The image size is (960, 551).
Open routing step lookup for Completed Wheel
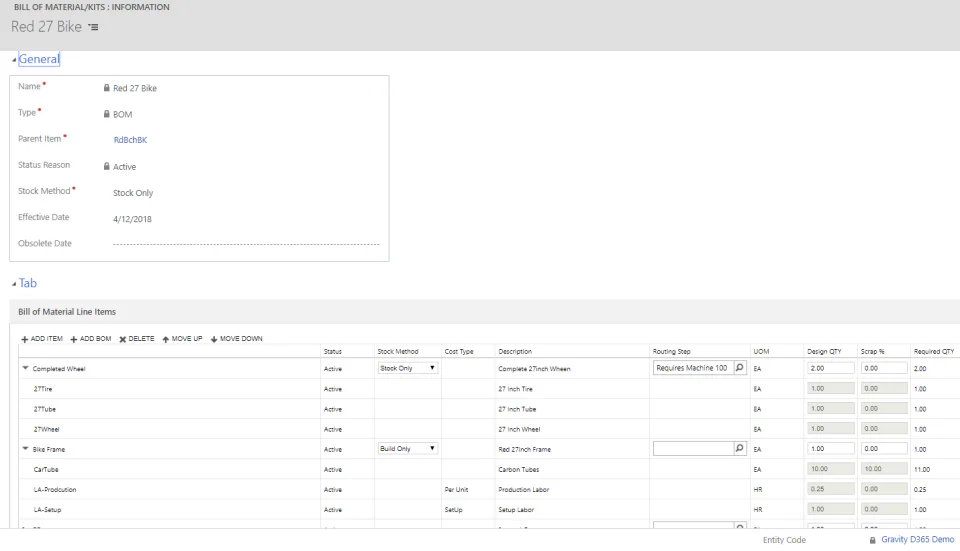coord(740,368)
